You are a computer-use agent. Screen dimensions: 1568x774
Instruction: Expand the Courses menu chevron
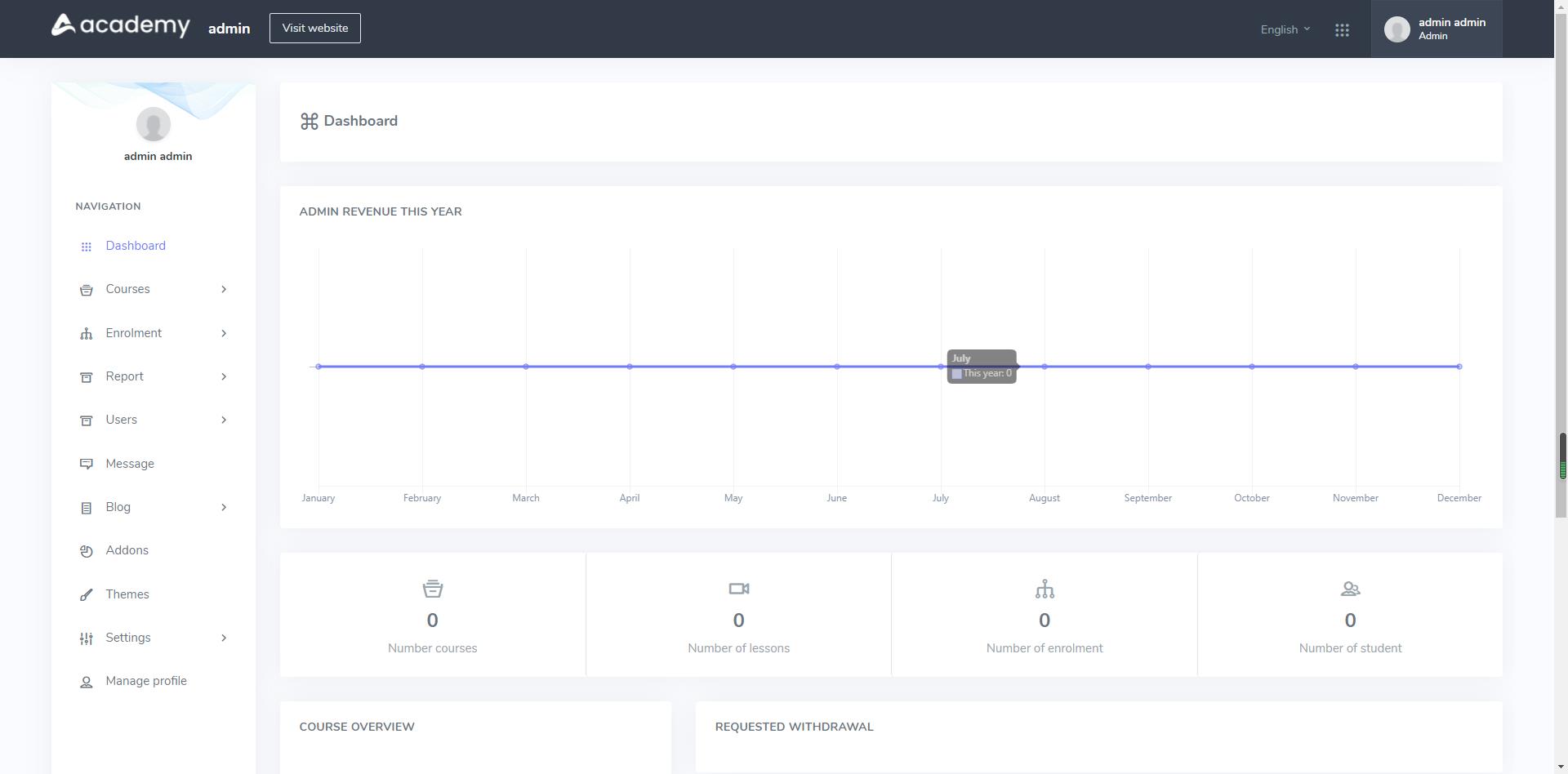point(224,289)
